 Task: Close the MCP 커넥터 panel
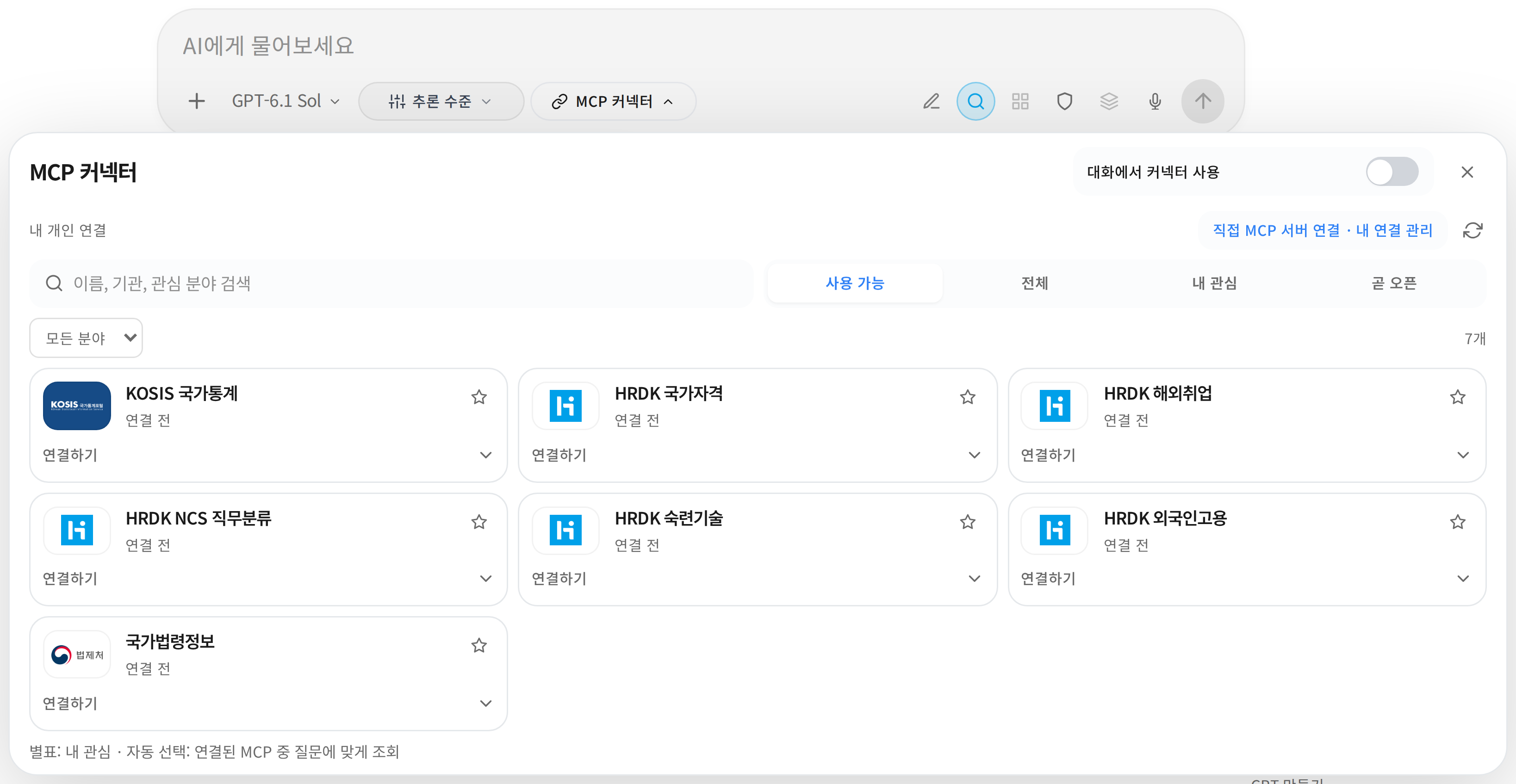1467,172
